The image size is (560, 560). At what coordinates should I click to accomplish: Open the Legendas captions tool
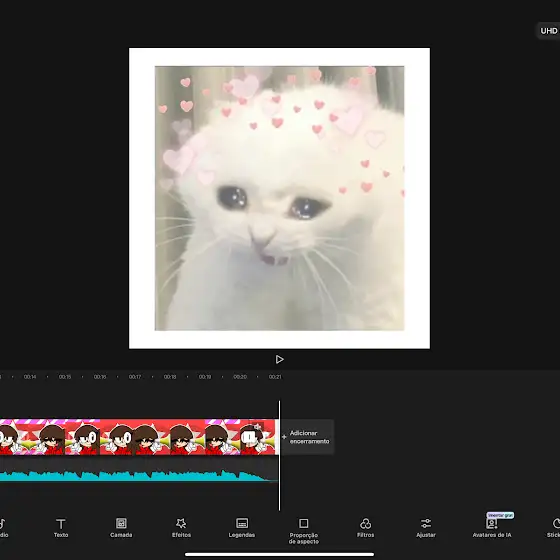(x=242, y=528)
